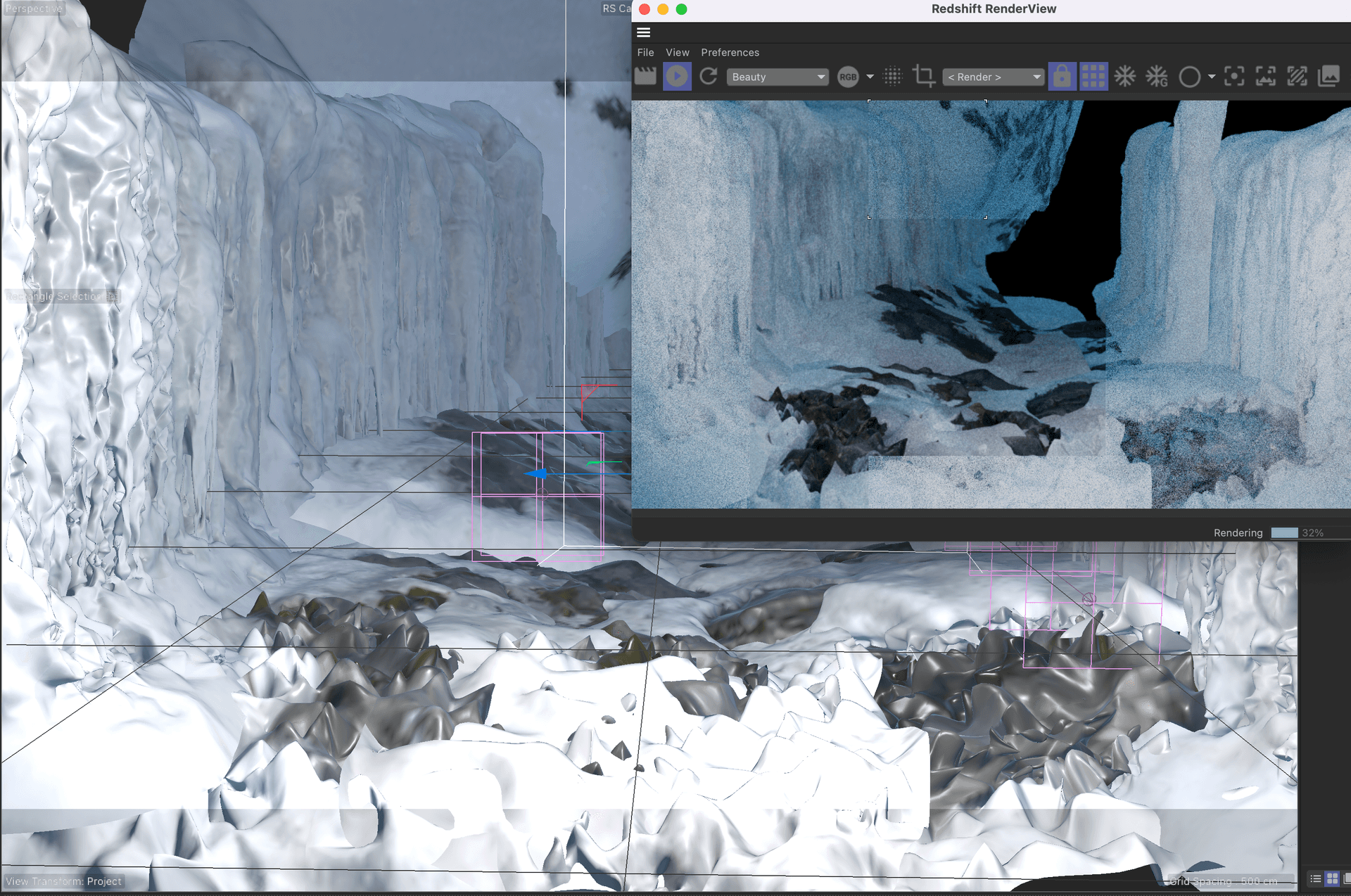Click the snowflake G freeze geometry icon
The height and width of the screenshot is (896, 1351).
[x=1156, y=76]
